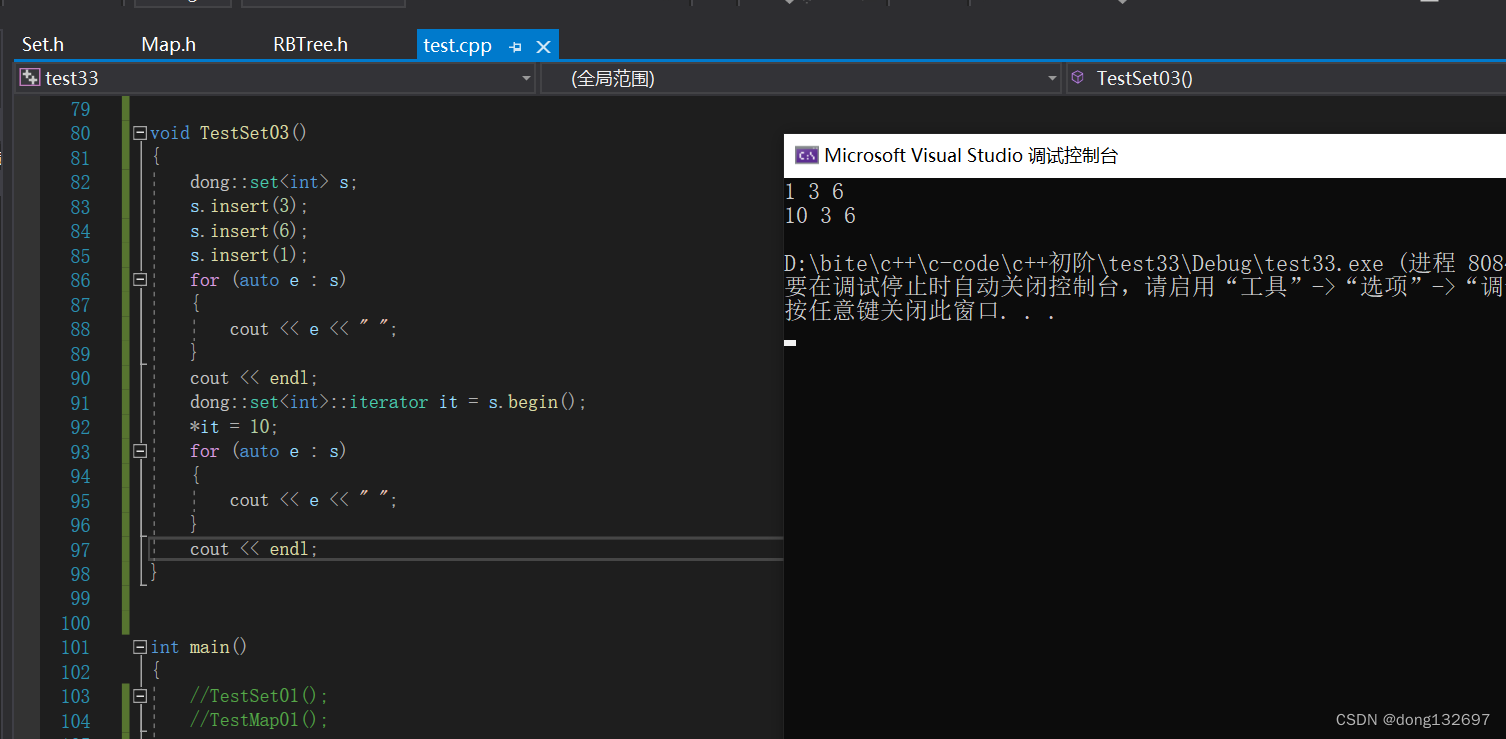The height and width of the screenshot is (739, 1506).
Task: Click console output line 10 3 6
Action: (x=820, y=215)
